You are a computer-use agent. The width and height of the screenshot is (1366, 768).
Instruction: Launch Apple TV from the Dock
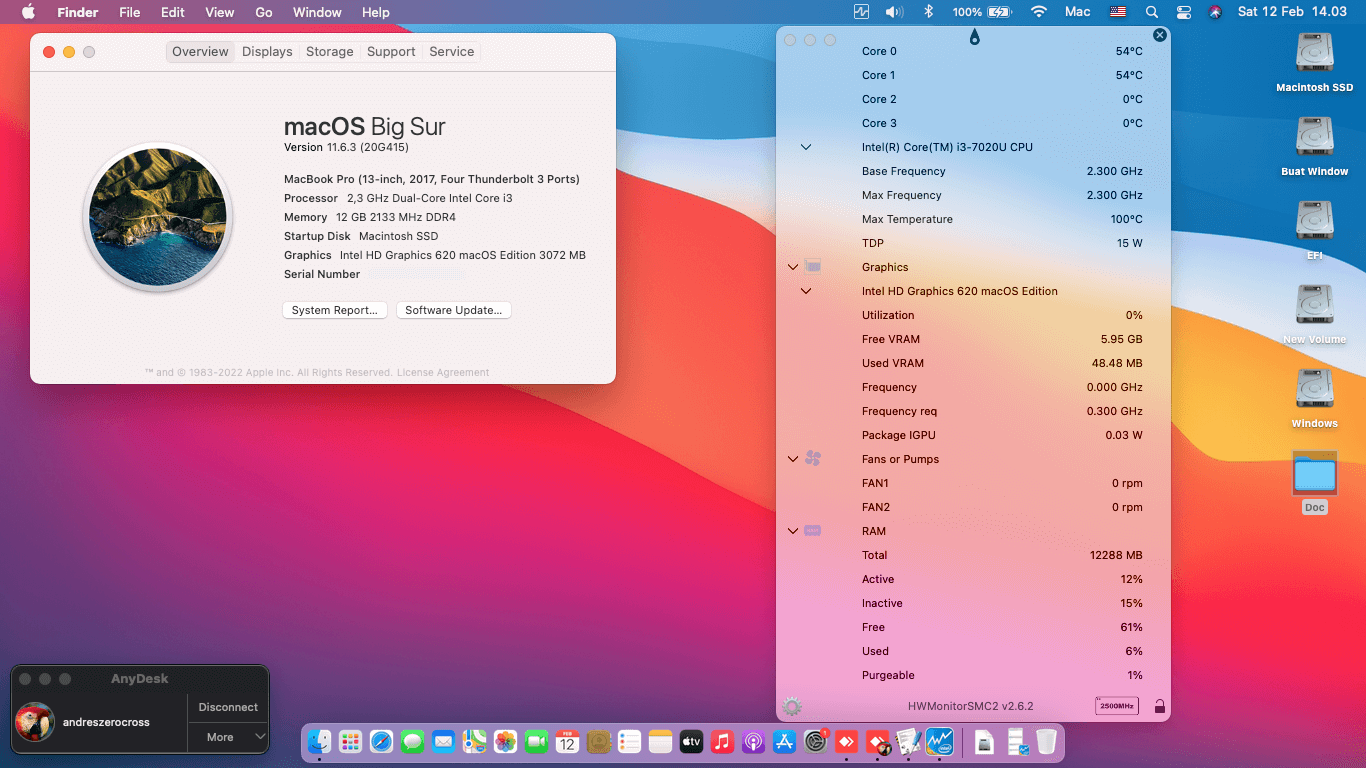pos(691,741)
